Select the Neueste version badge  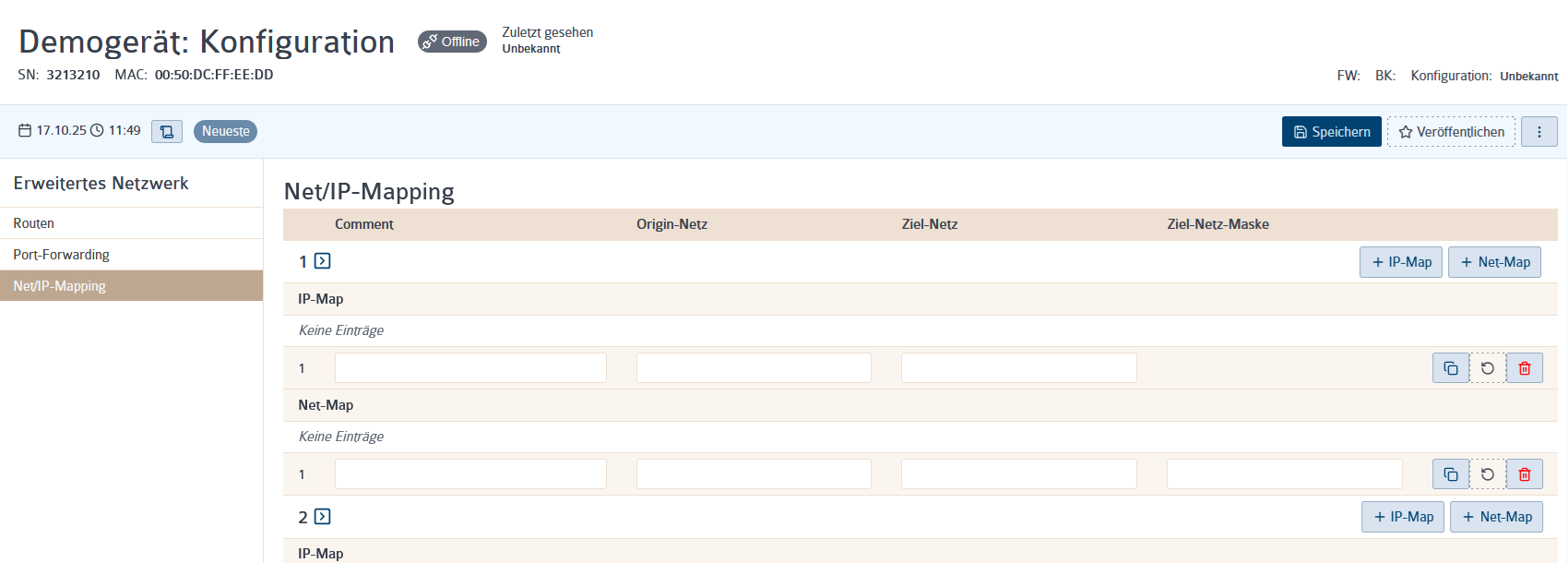225,131
